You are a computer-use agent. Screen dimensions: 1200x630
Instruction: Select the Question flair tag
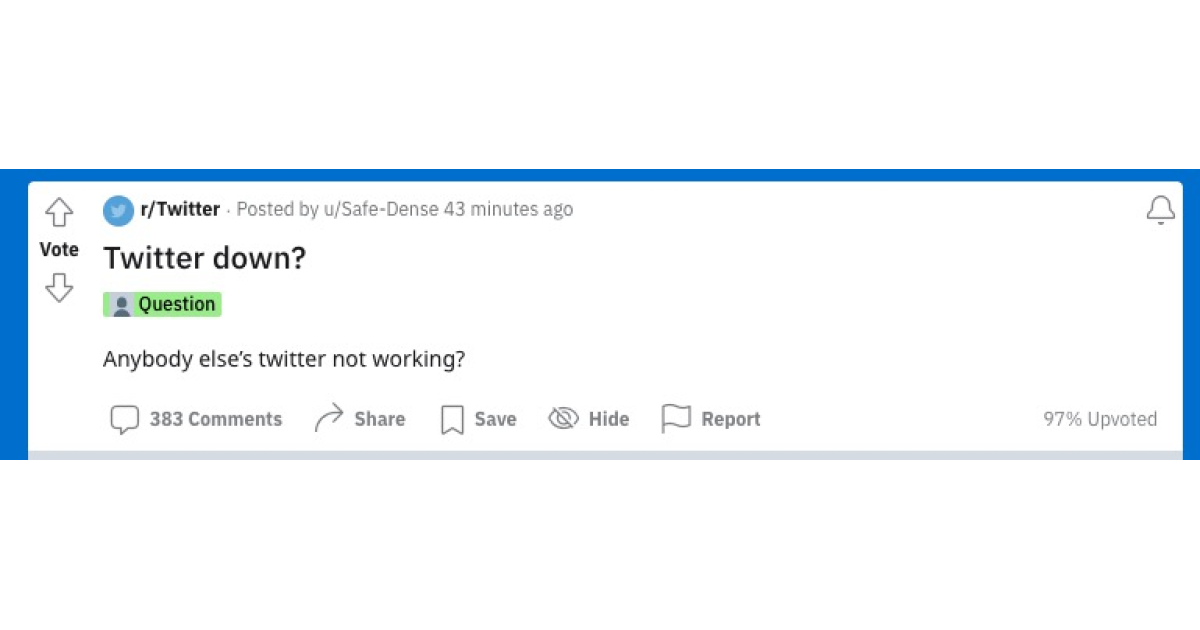coord(162,304)
